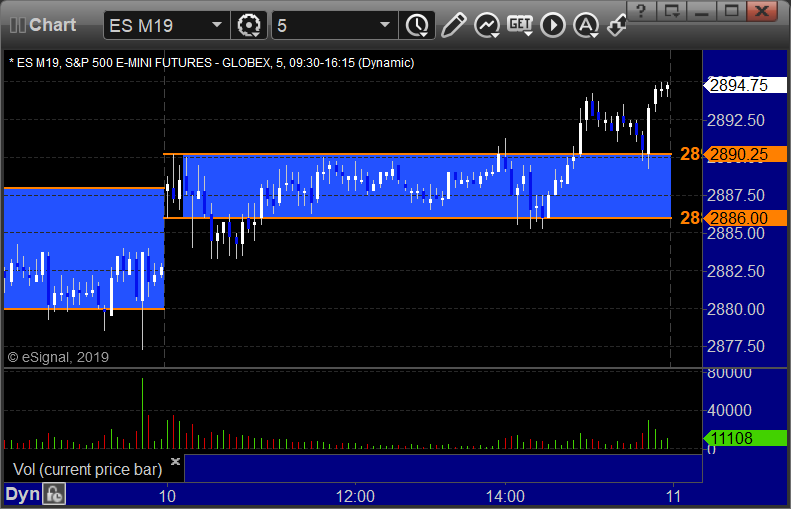Open the studies line chart icon

(487, 25)
